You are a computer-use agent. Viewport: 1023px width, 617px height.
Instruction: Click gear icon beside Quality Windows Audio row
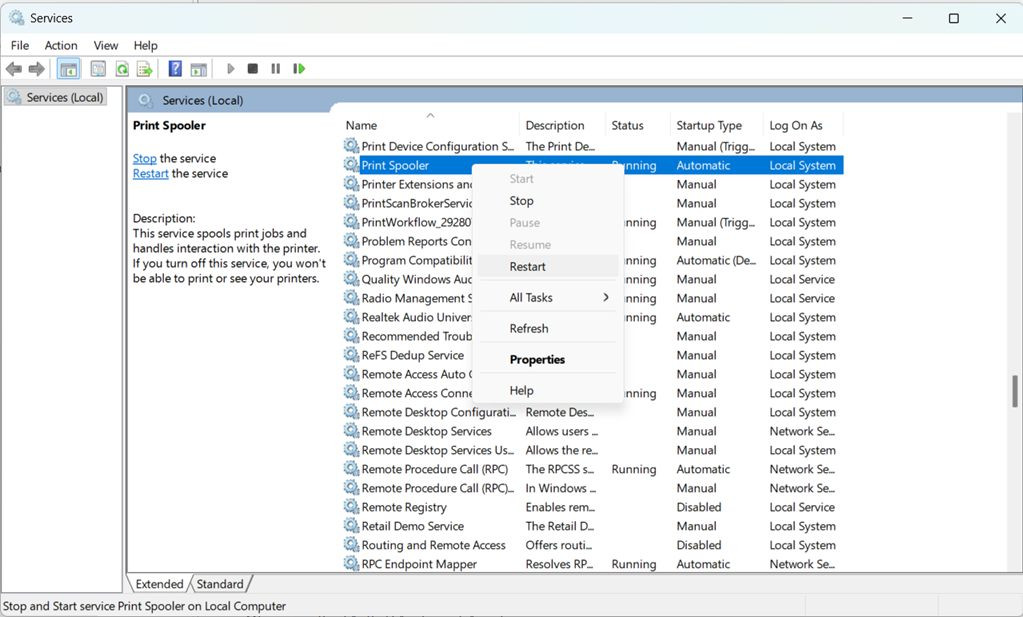[352, 278]
